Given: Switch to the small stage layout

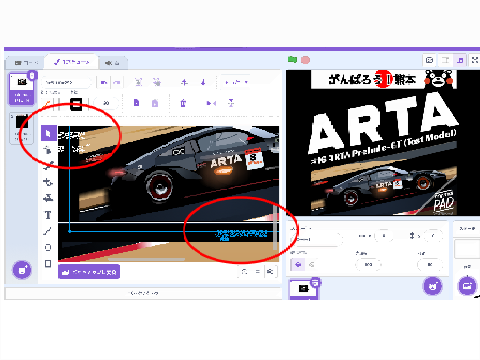Looking at the screenshot, I should [x=445, y=60].
